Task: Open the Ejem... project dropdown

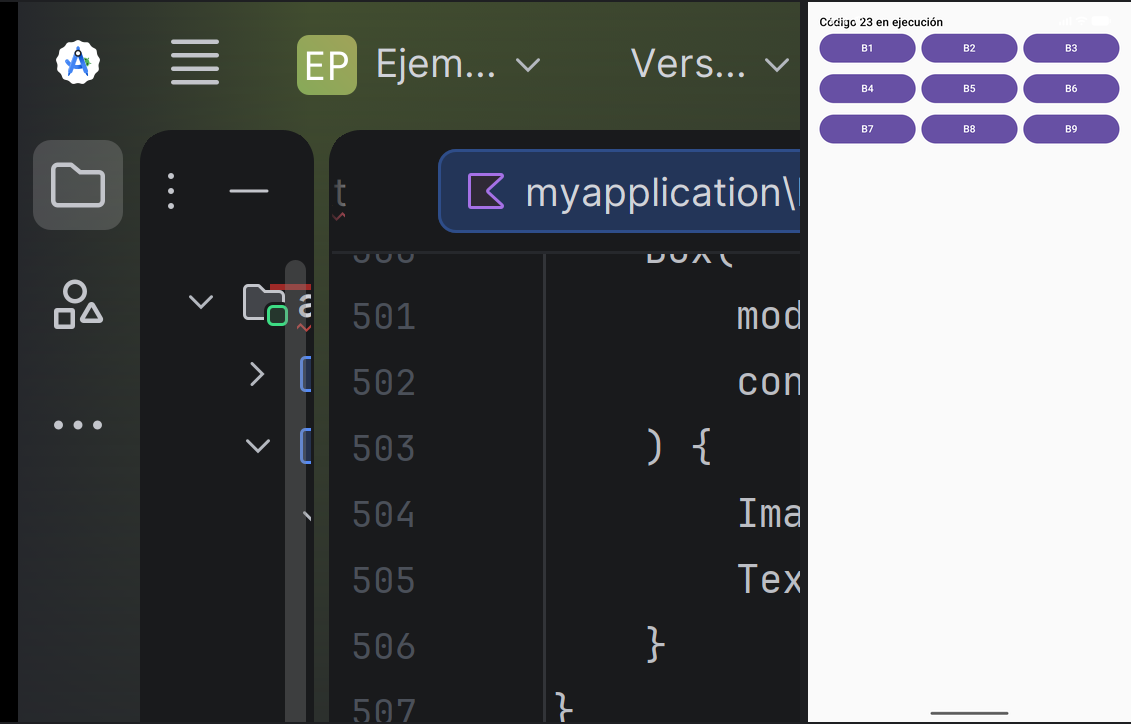Action: [x=458, y=65]
